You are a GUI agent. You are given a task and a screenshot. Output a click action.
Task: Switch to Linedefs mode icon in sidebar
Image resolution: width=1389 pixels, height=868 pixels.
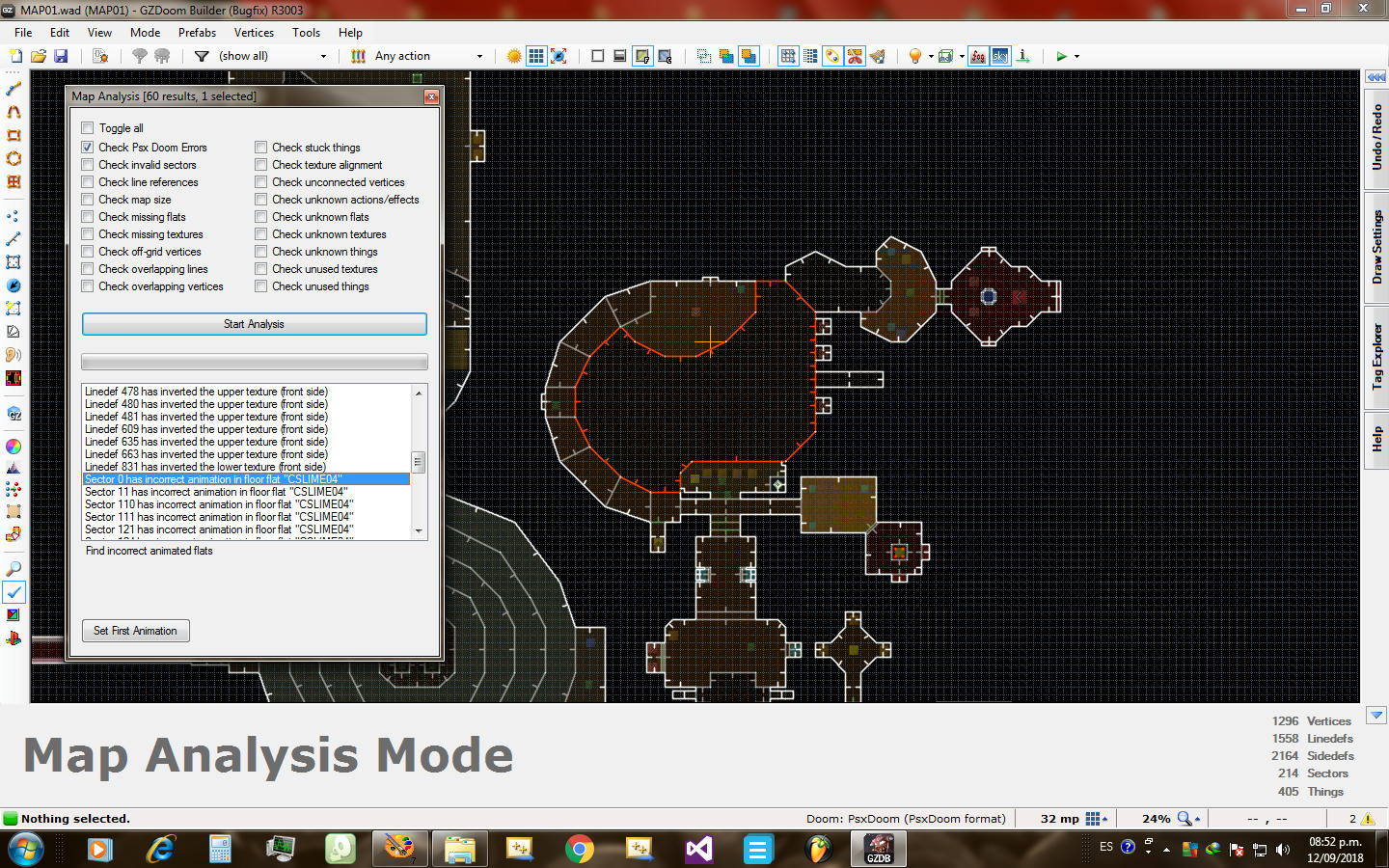tap(14, 239)
